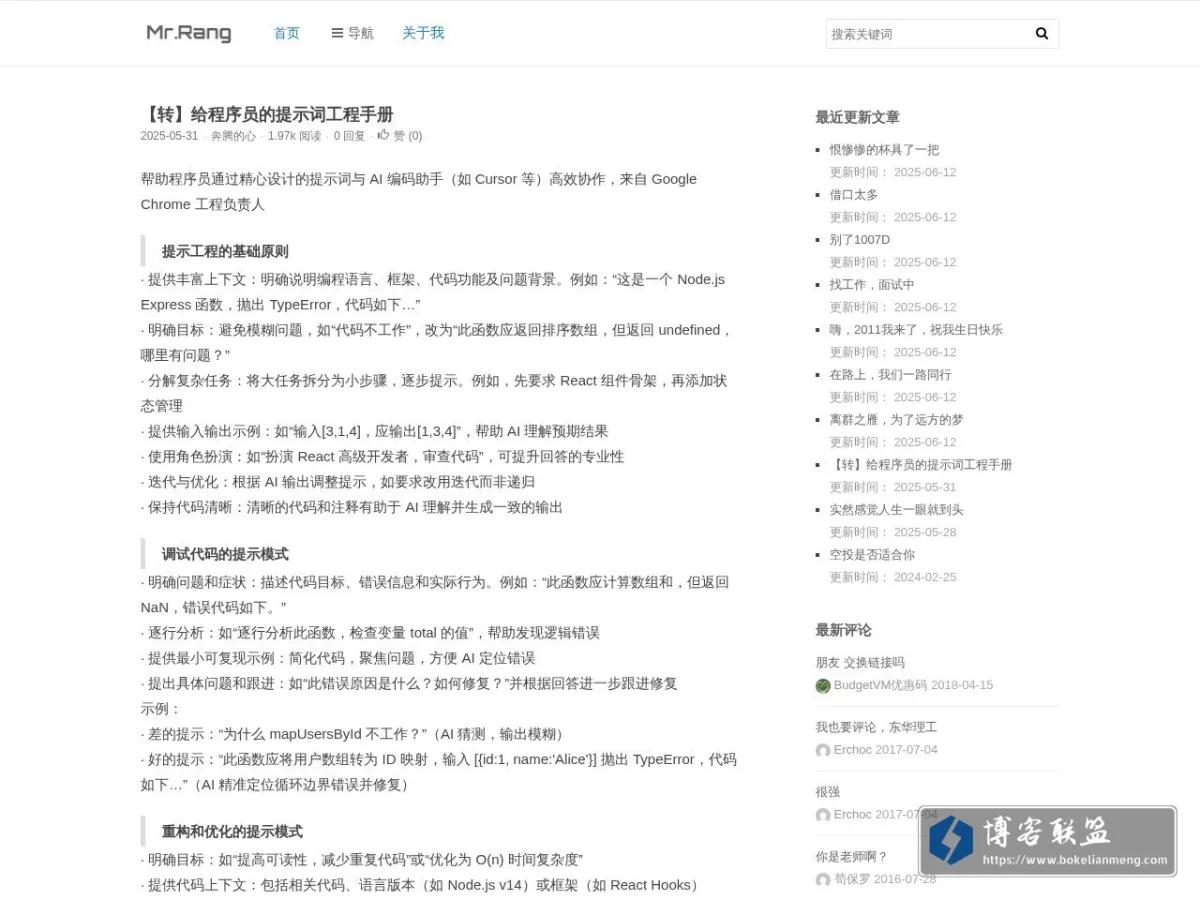Open recent post 离群之雁，为了远方的梦
The image size is (1200, 900).
pyautogui.click(x=896, y=420)
